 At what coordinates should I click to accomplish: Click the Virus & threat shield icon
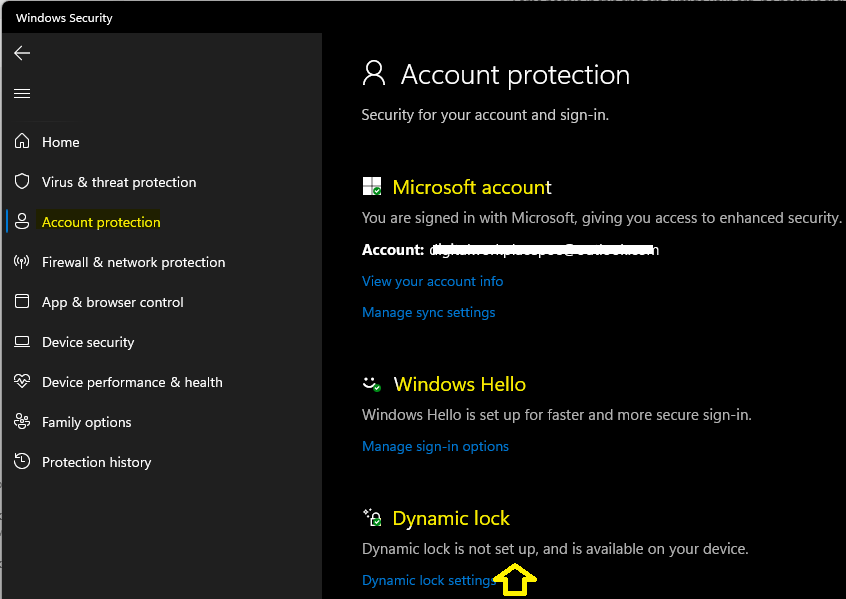tap(22, 181)
